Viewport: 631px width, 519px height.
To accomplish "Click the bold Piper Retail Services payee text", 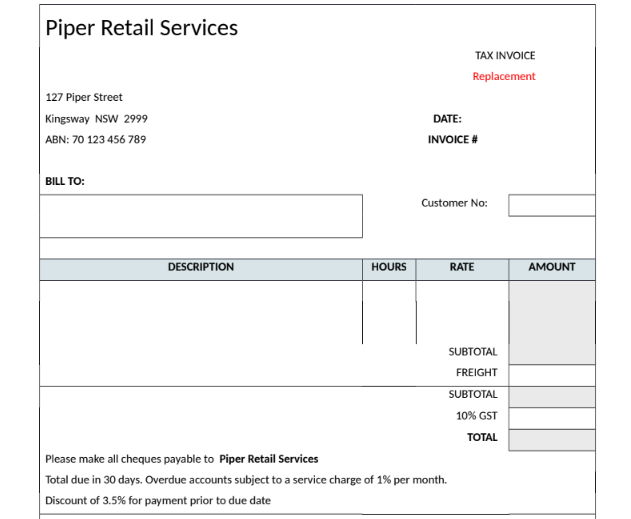I will click(268, 459).
